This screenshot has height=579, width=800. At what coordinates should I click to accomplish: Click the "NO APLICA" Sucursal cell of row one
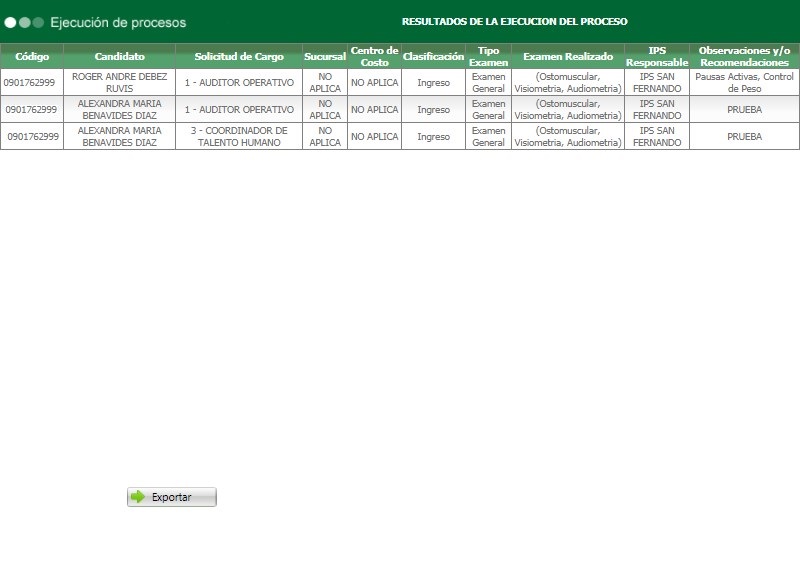coord(325,83)
